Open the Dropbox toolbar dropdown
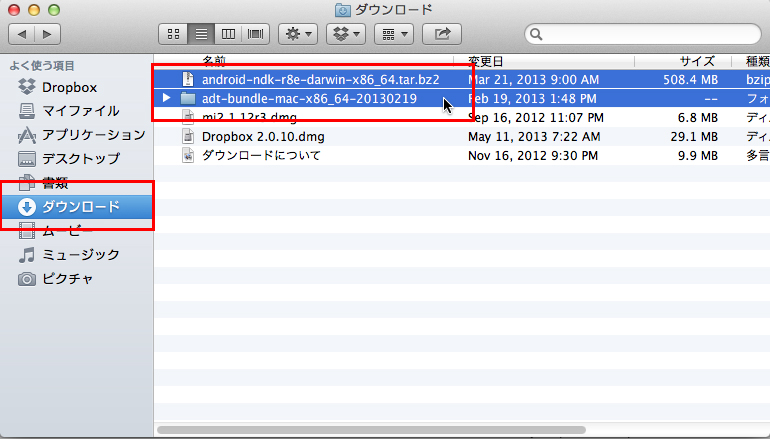Viewport: 770px width, 439px height. [x=346, y=34]
